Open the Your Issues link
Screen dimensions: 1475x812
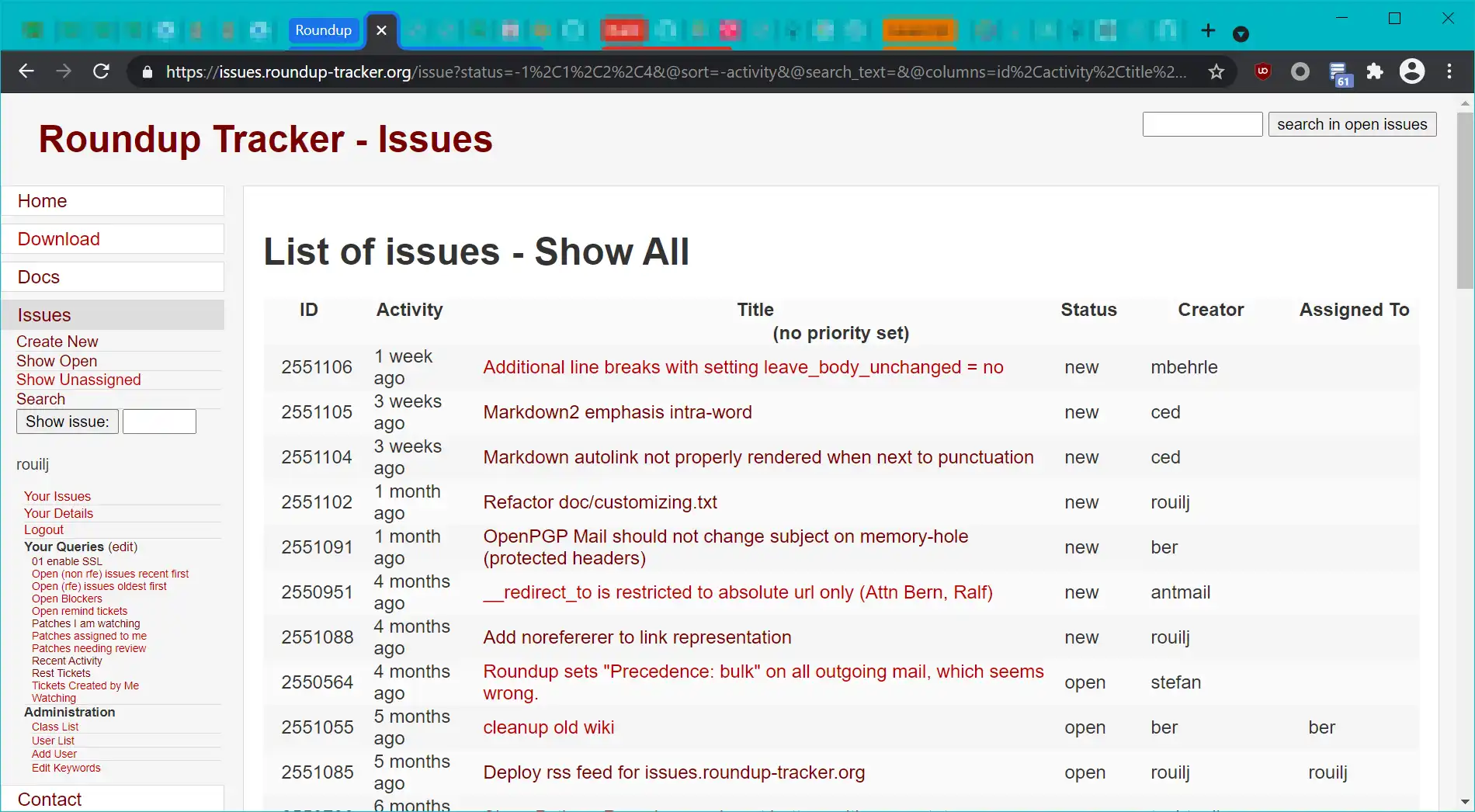tap(57, 496)
